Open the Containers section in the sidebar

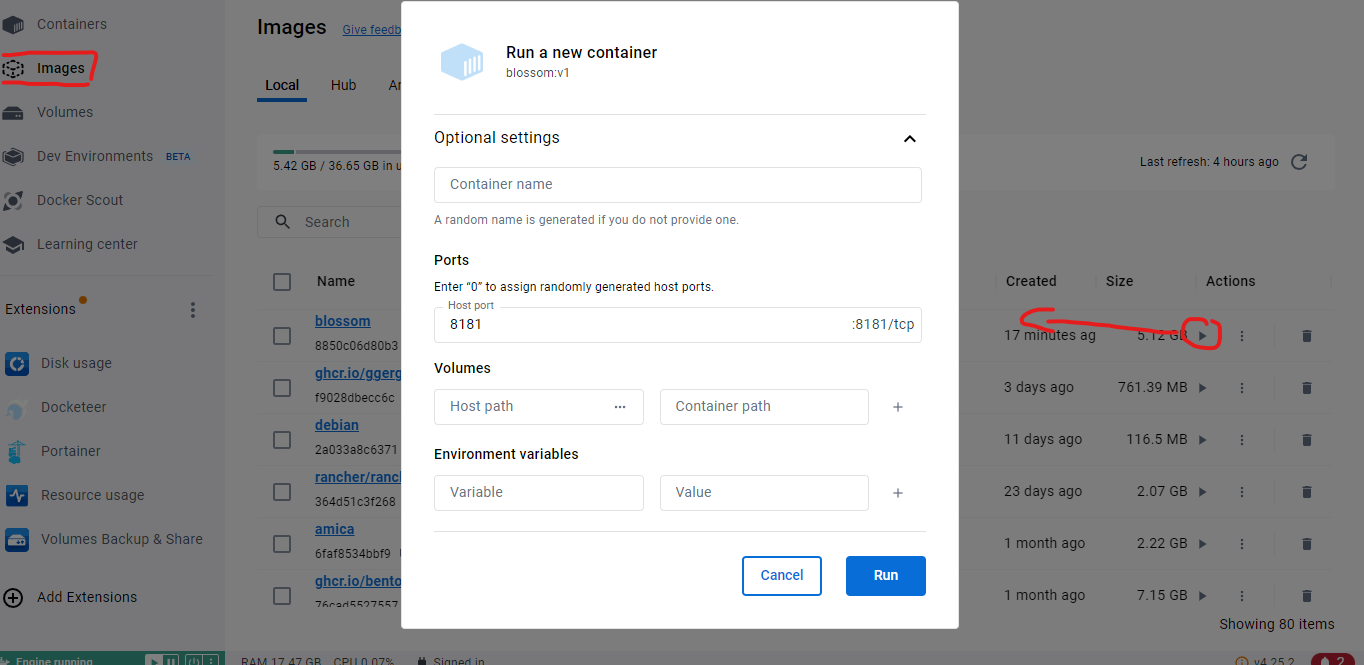pyautogui.click(x=71, y=23)
